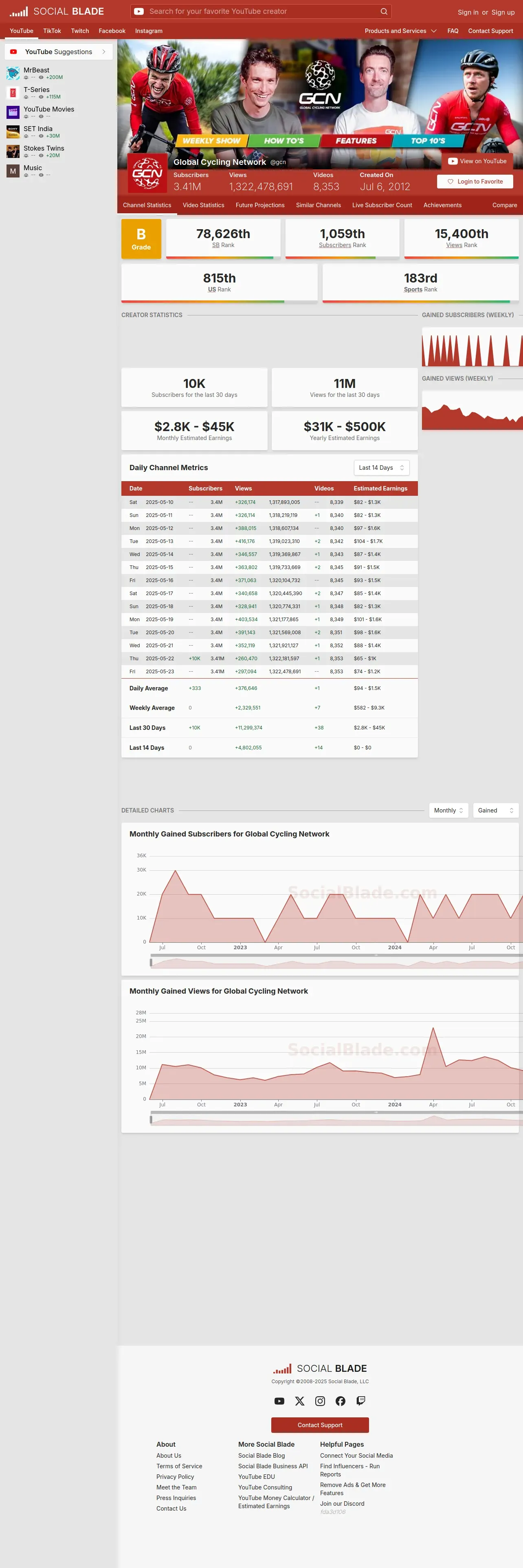Open the Future Projections tab

pos(260,205)
